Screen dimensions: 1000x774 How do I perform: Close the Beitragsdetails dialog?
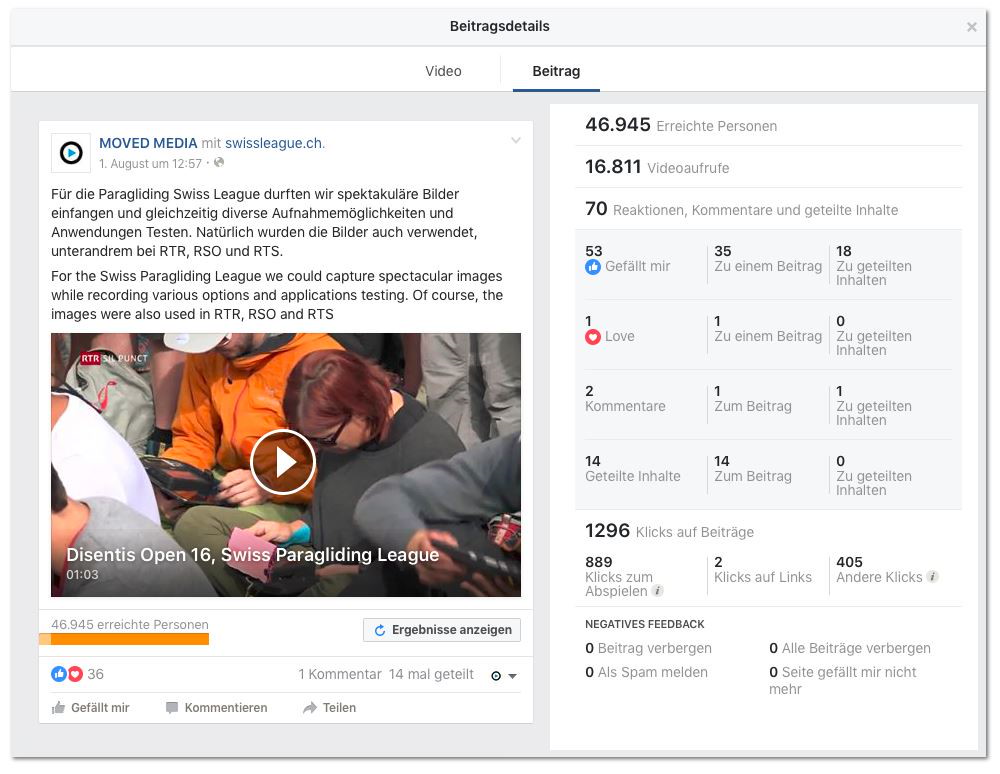coord(971,27)
